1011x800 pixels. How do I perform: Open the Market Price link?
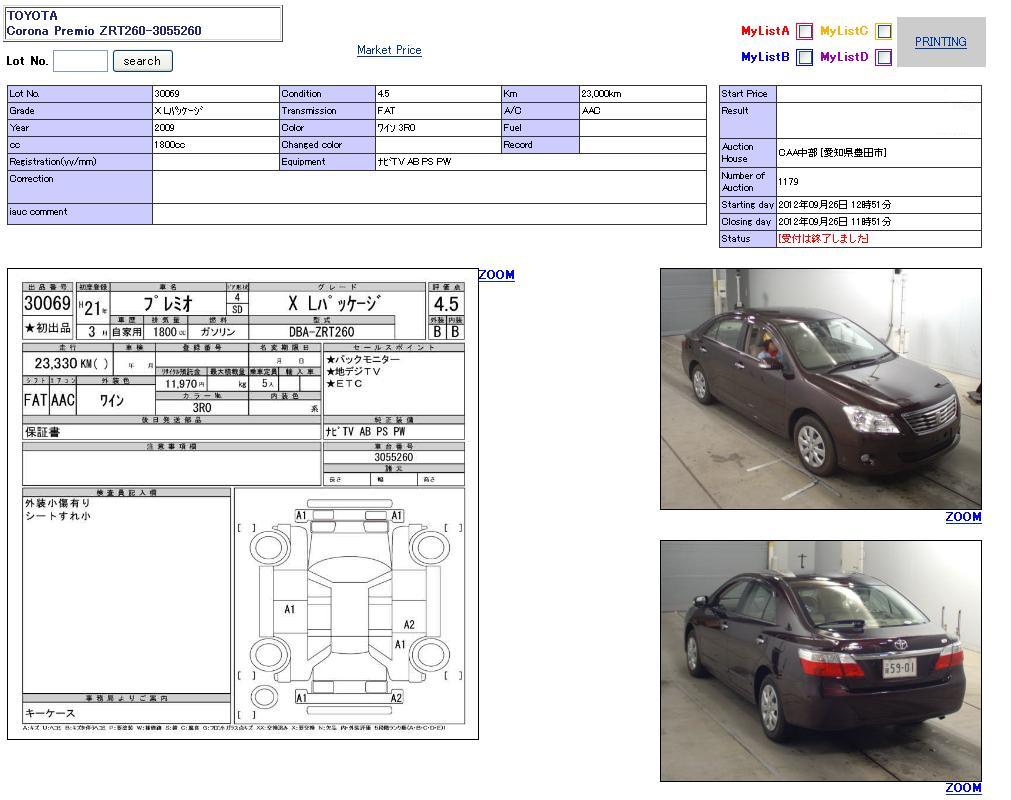(389, 50)
